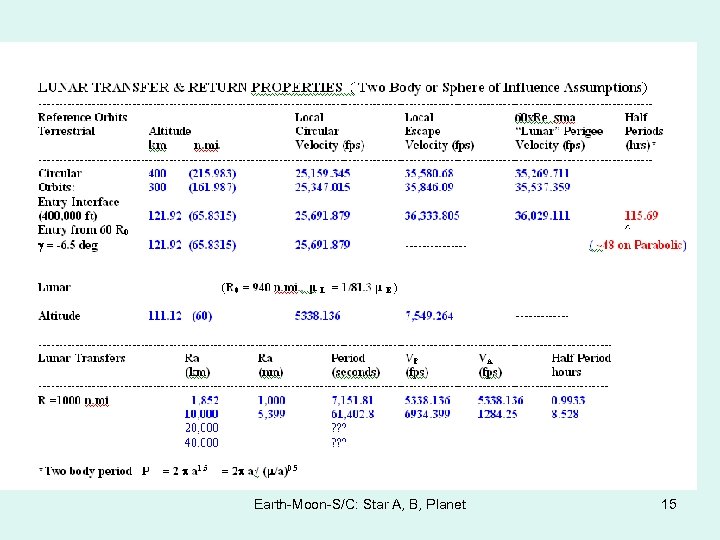Click the 'Local Circular Velocity (fps)' column header
The image size is (720, 540).
click(x=330, y=131)
